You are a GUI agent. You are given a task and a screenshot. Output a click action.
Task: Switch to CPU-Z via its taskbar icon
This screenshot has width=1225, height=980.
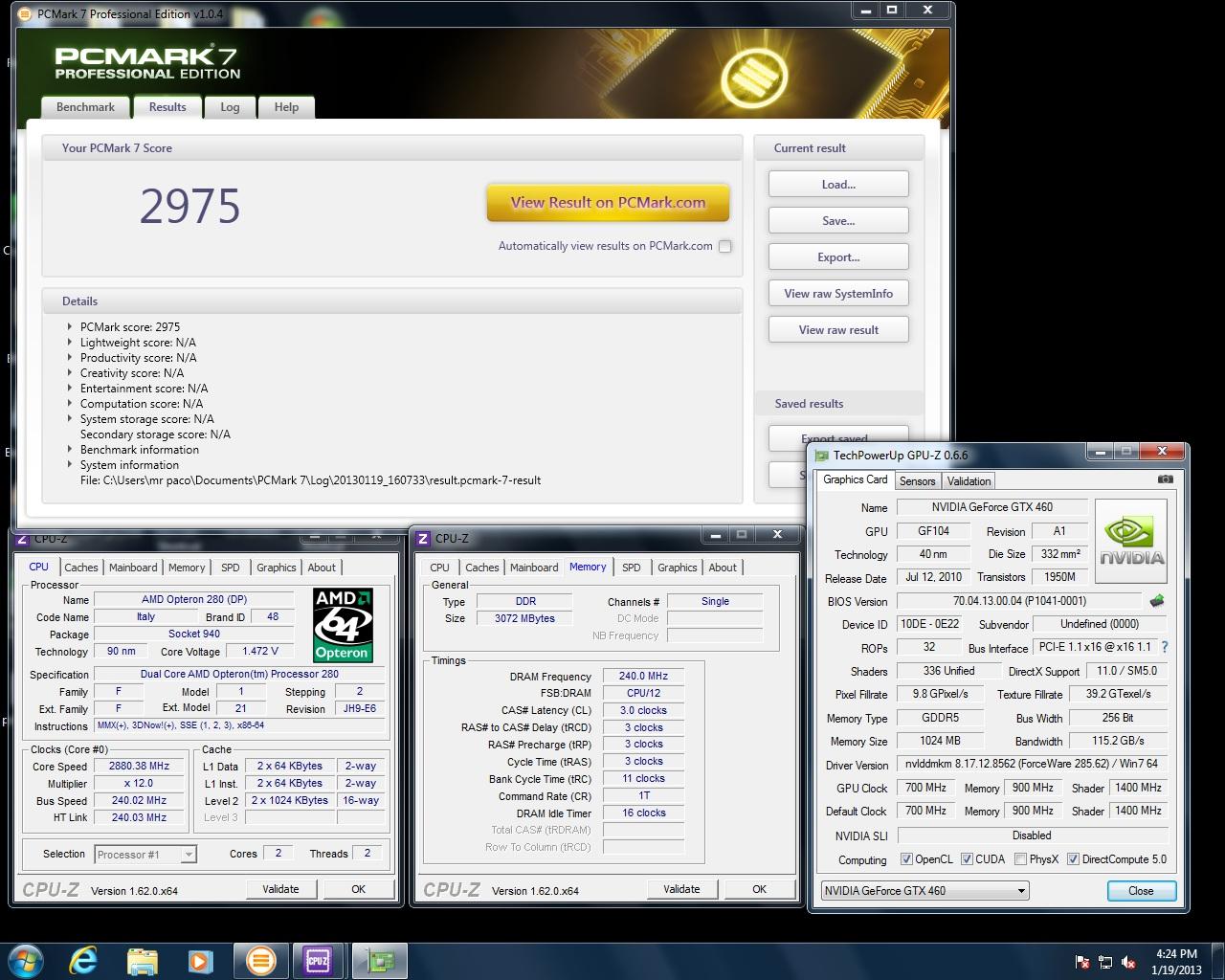coord(318,960)
